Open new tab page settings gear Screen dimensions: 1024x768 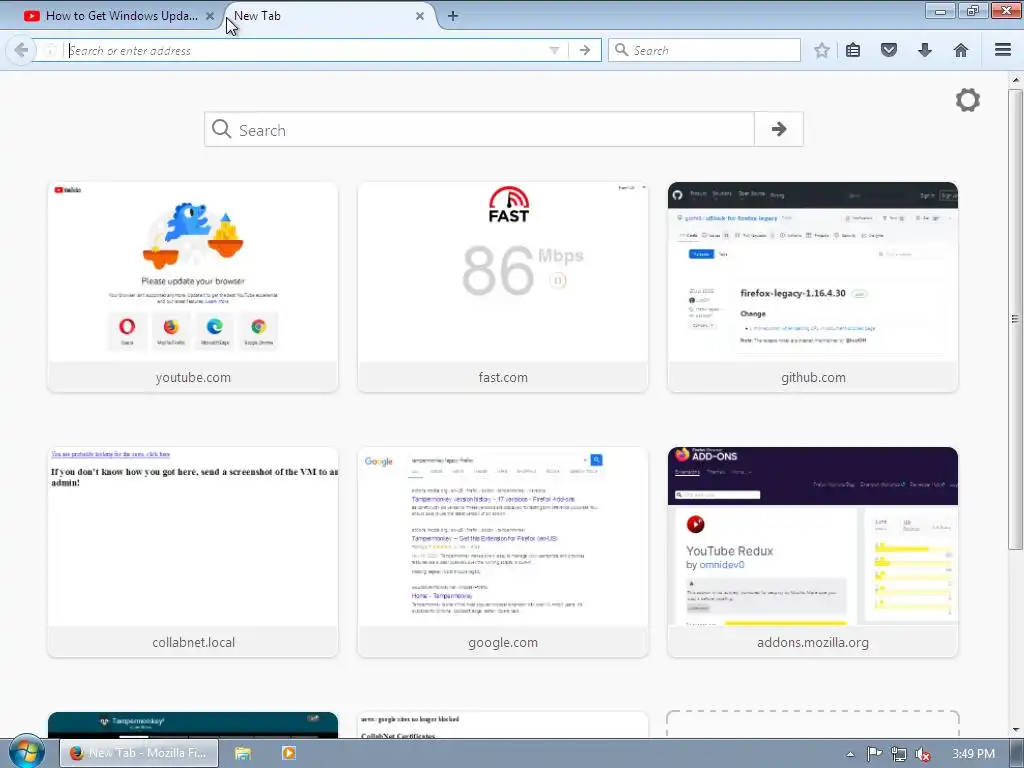968,100
